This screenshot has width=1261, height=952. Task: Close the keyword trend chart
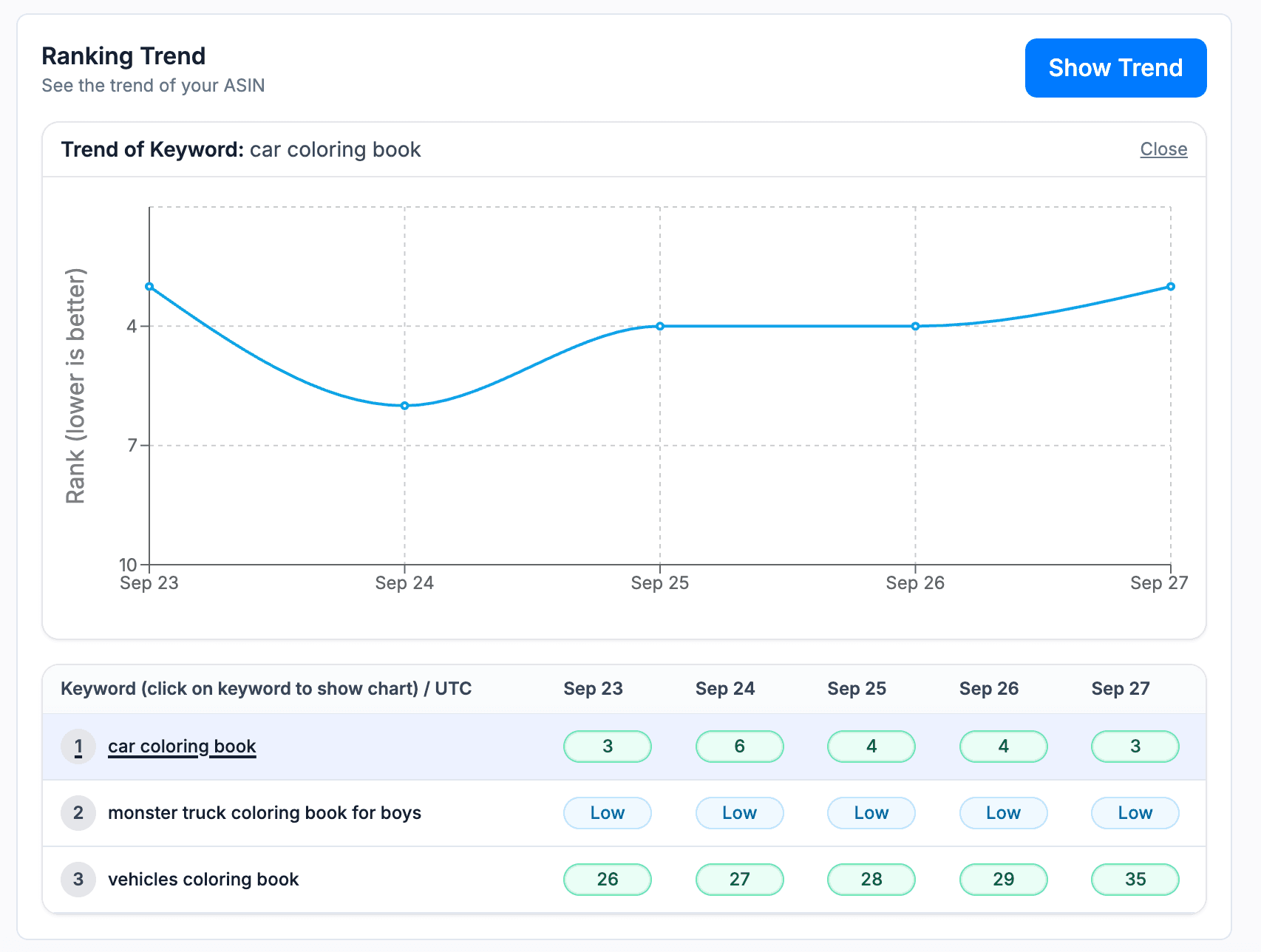(x=1163, y=149)
